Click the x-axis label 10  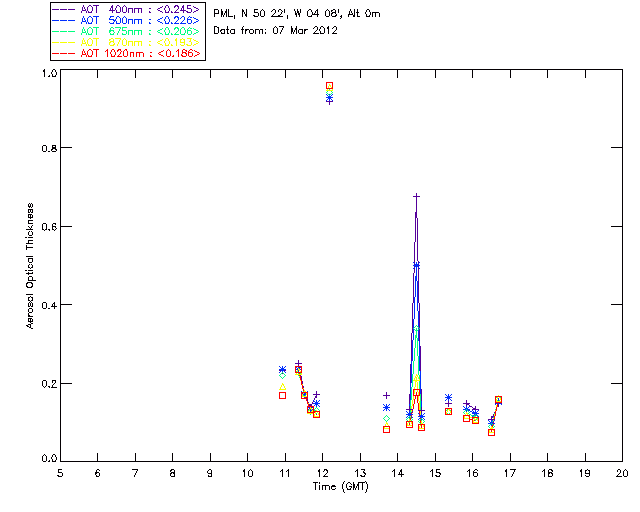click(x=247, y=473)
